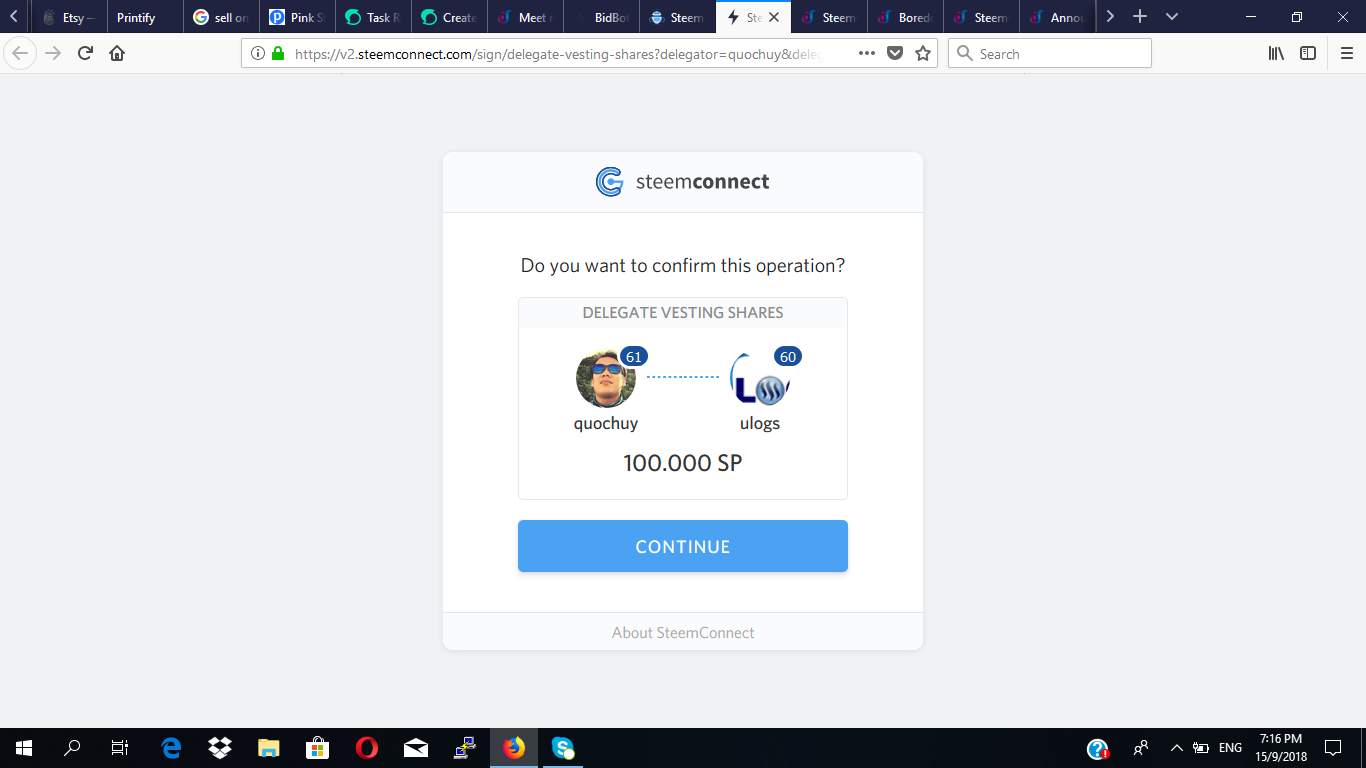The height and width of the screenshot is (768, 1366).
Task: Launch Opera from the Windows taskbar
Action: click(x=367, y=748)
